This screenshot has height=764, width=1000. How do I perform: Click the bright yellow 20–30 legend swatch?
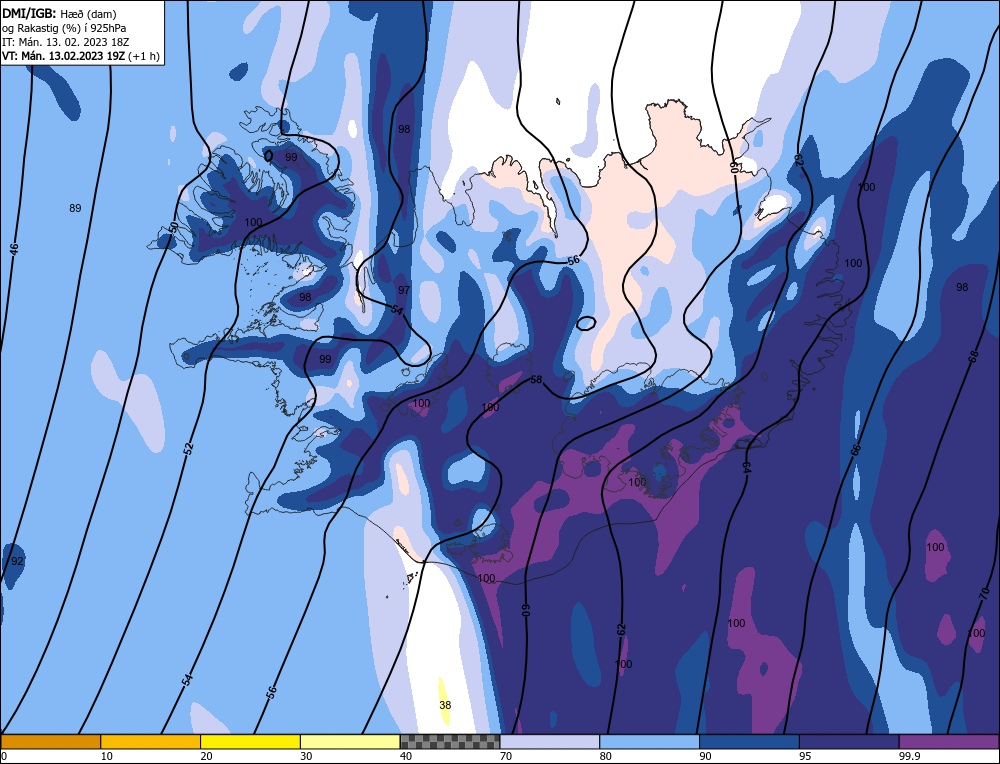coord(250,741)
